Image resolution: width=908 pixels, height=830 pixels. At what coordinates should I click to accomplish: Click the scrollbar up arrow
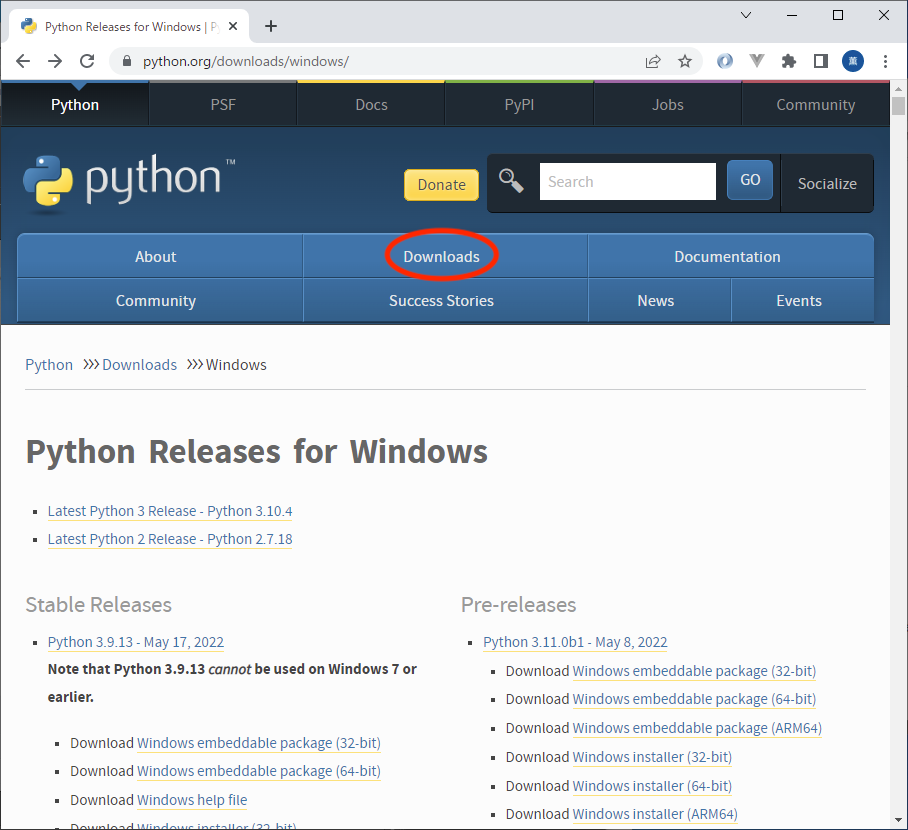(x=898, y=89)
